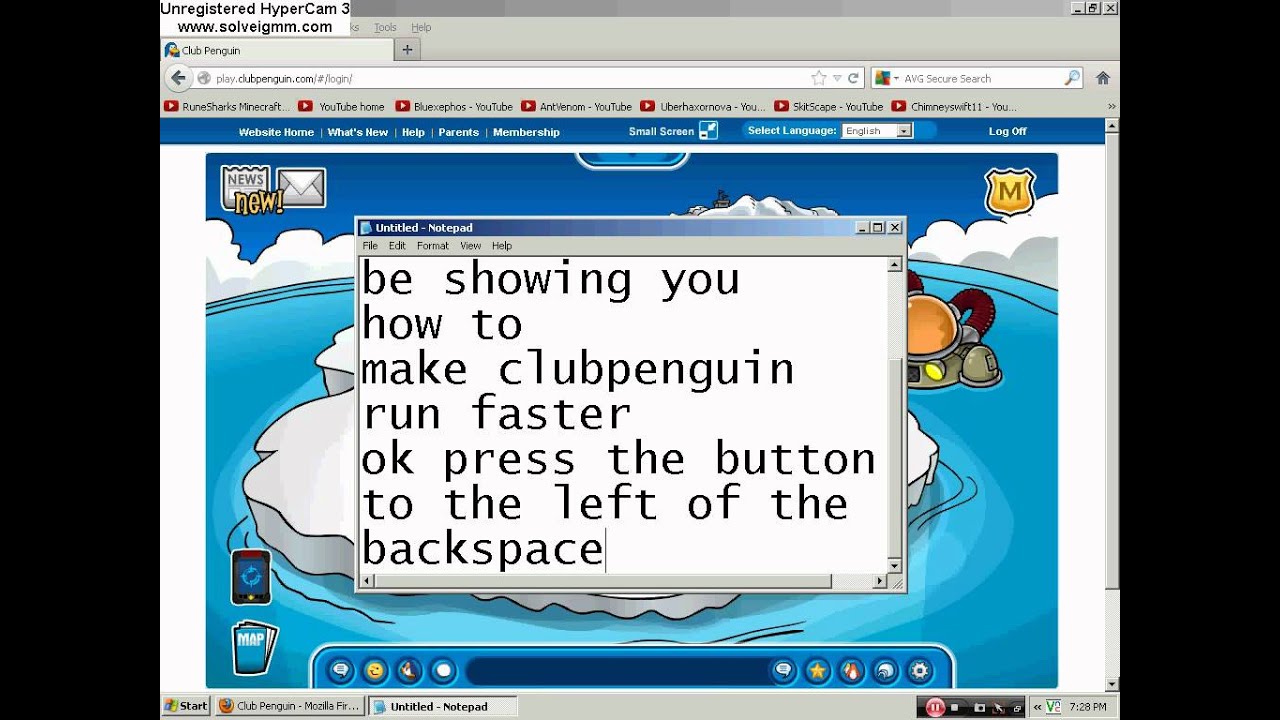Open the moderator M badge
1280x720 pixels.
click(1009, 192)
